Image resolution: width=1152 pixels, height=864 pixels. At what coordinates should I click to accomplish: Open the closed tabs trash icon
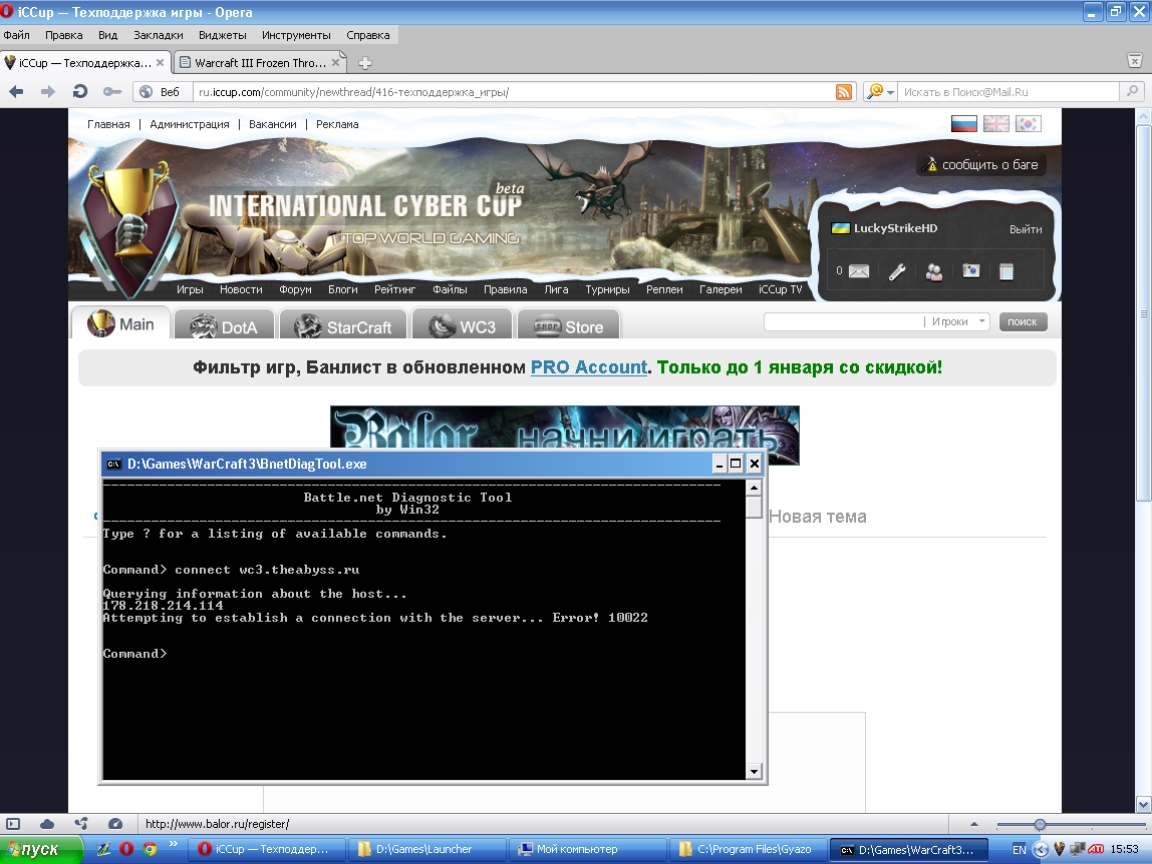pyautogui.click(x=1135, y=60)
